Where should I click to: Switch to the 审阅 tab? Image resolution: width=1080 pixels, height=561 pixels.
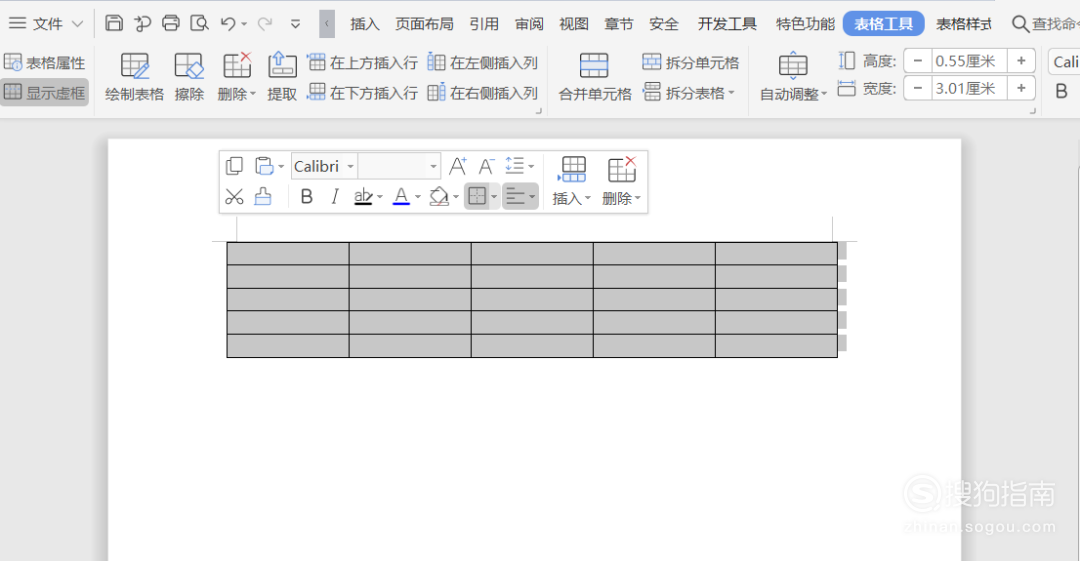coord(529,24)
